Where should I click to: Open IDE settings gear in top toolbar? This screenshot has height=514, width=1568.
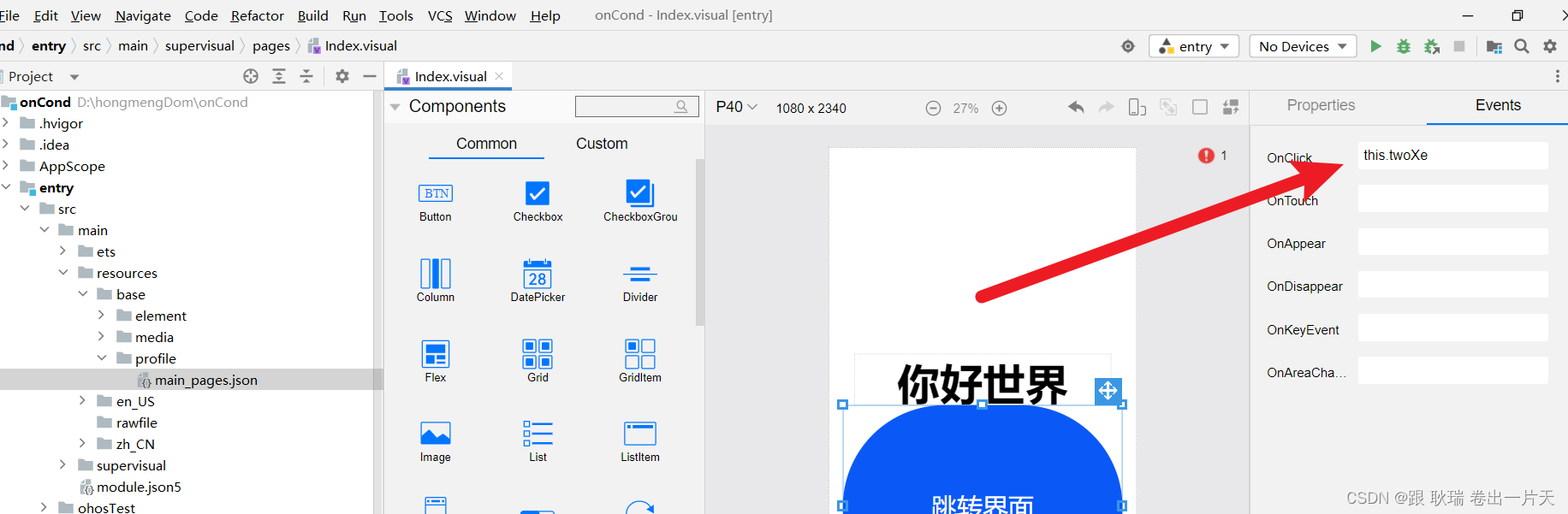click(x=1550, y=46)
